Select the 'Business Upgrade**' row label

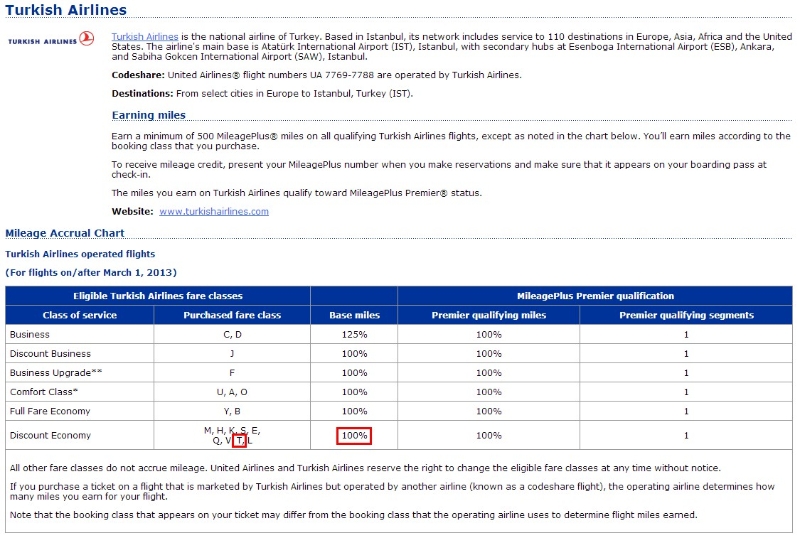pos(56,373)
